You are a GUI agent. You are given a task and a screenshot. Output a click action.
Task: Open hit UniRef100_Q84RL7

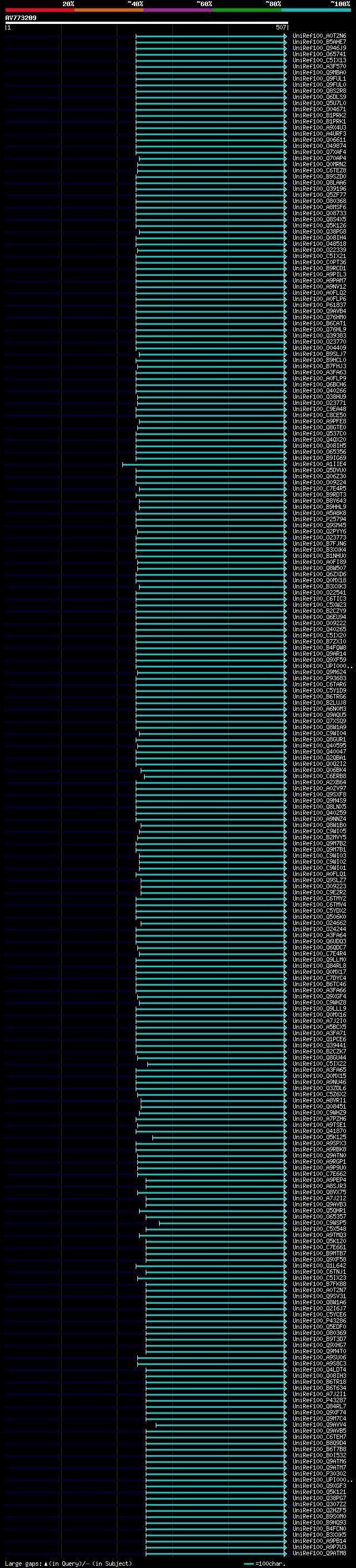coord(319,1407)
